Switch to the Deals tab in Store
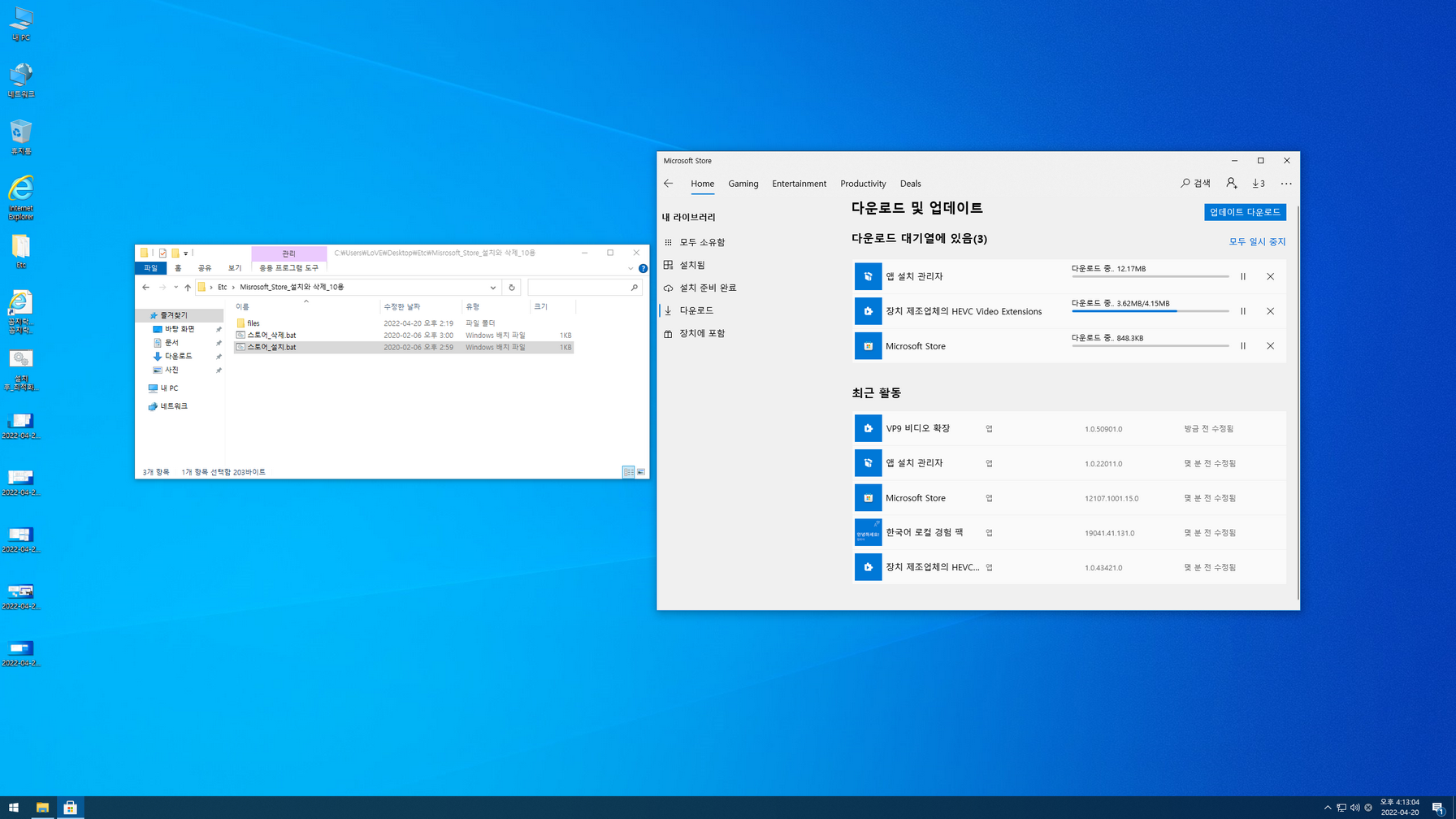The width and height of the screenshot is (1456, 819). point(911,184)
